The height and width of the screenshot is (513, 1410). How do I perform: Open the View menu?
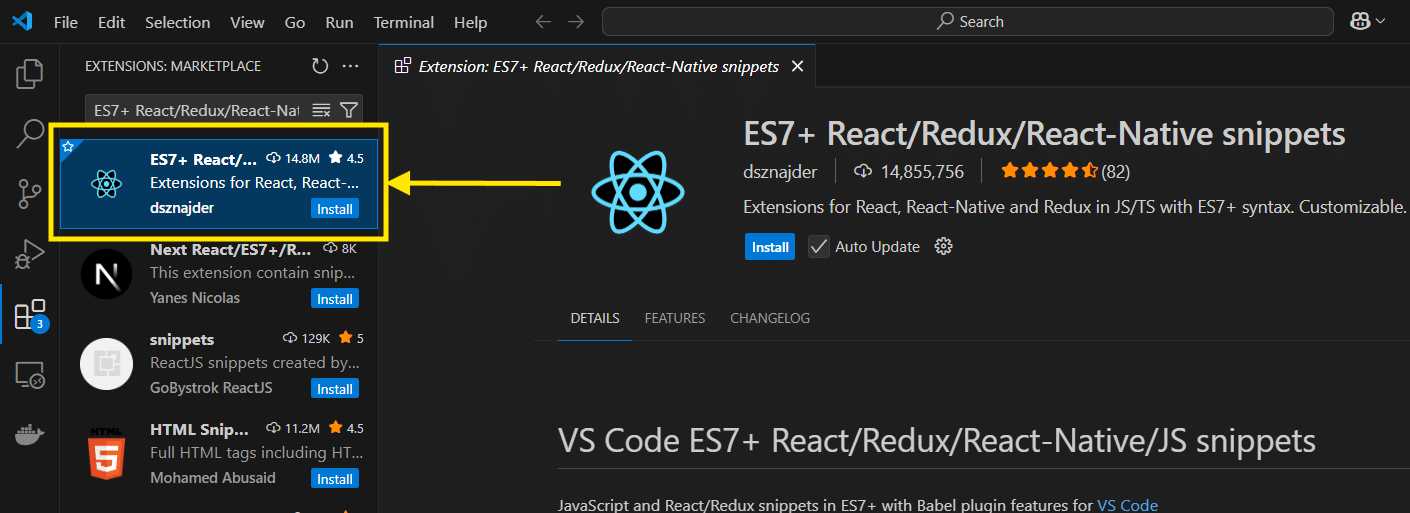[247, 22]
